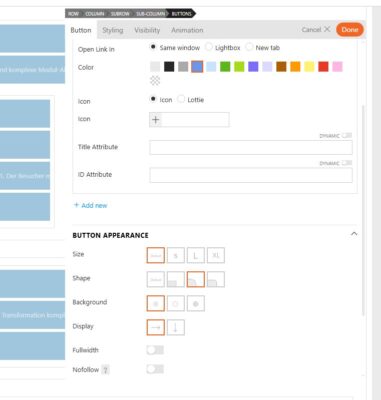Select the Lottie radio option
The width and height of the screenshot is (381, 400).
(x=181, y=99)
